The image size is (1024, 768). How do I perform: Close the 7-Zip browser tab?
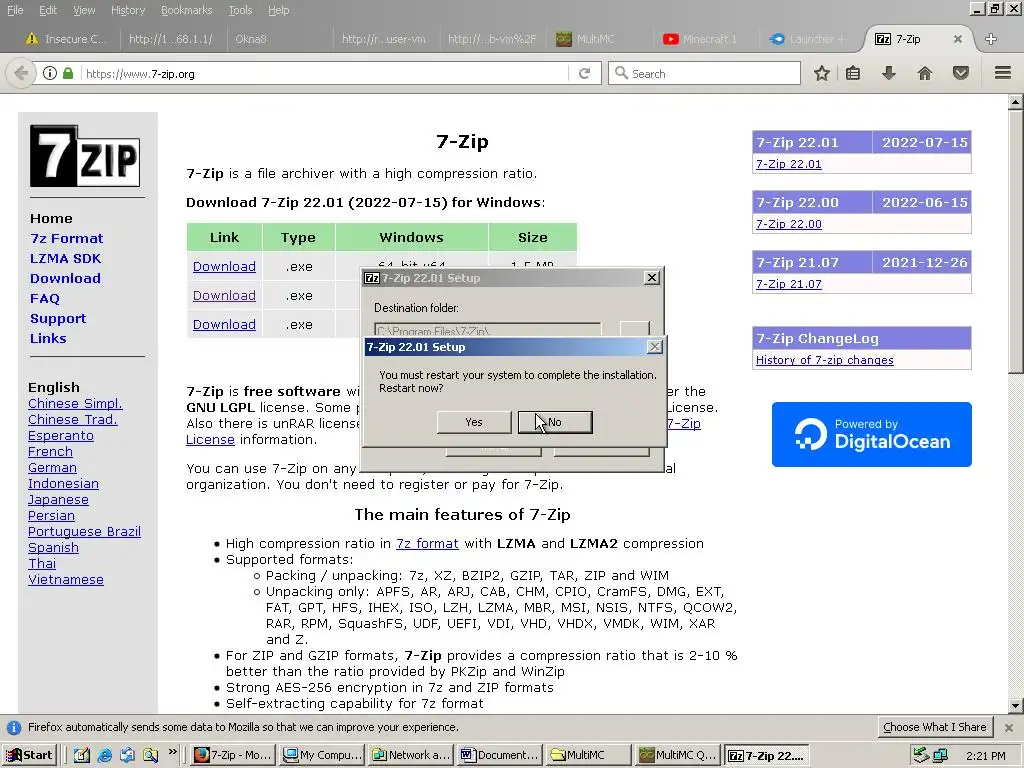coord(957,39)
